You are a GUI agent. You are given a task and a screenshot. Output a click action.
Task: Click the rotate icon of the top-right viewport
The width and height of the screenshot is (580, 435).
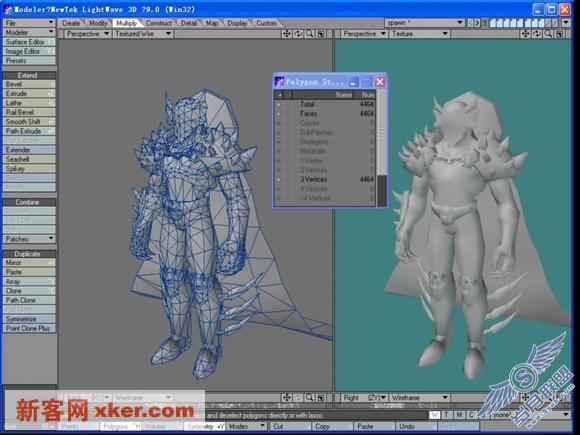click(537, 34)
